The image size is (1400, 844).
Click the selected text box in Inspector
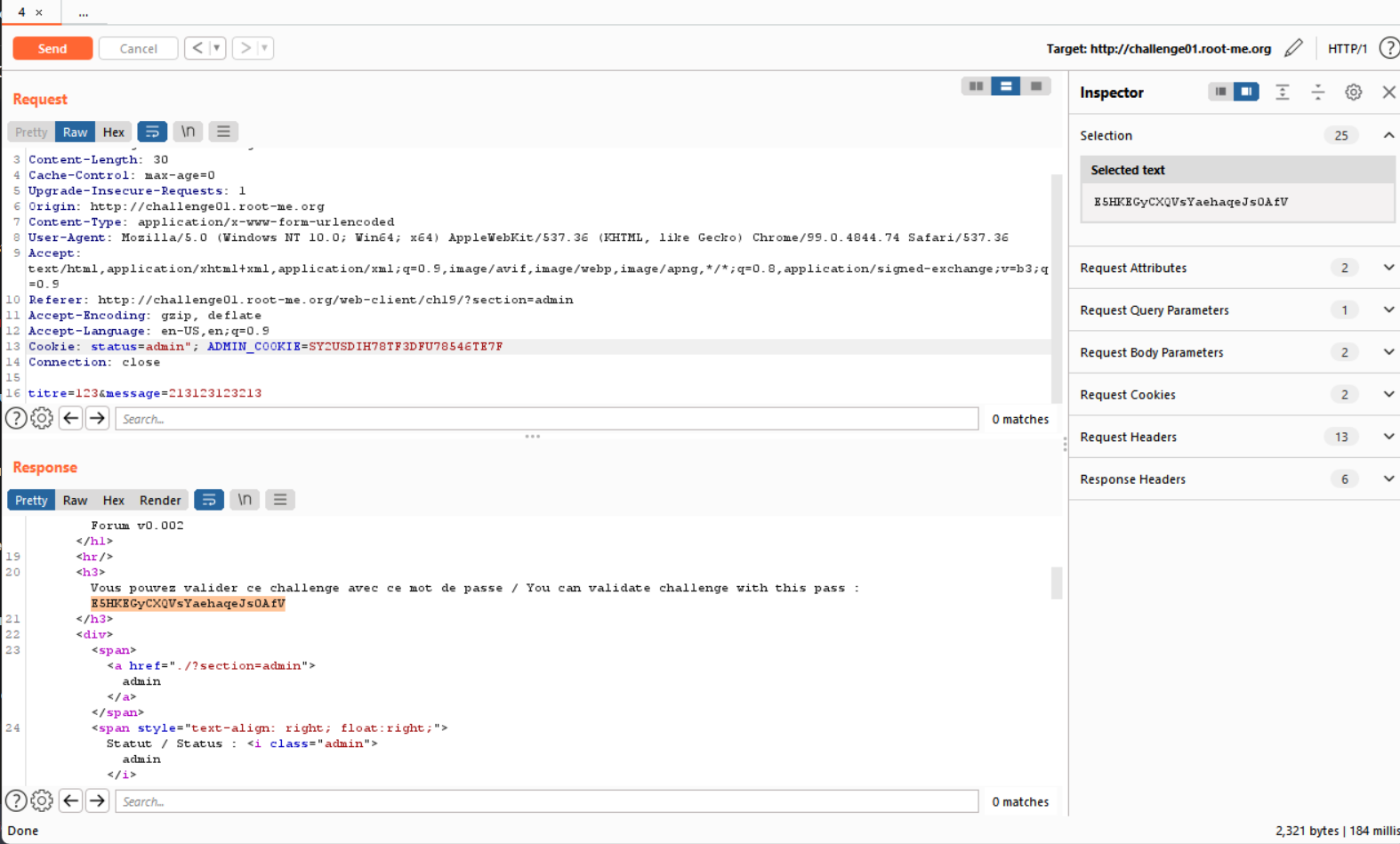point(1237,202)
